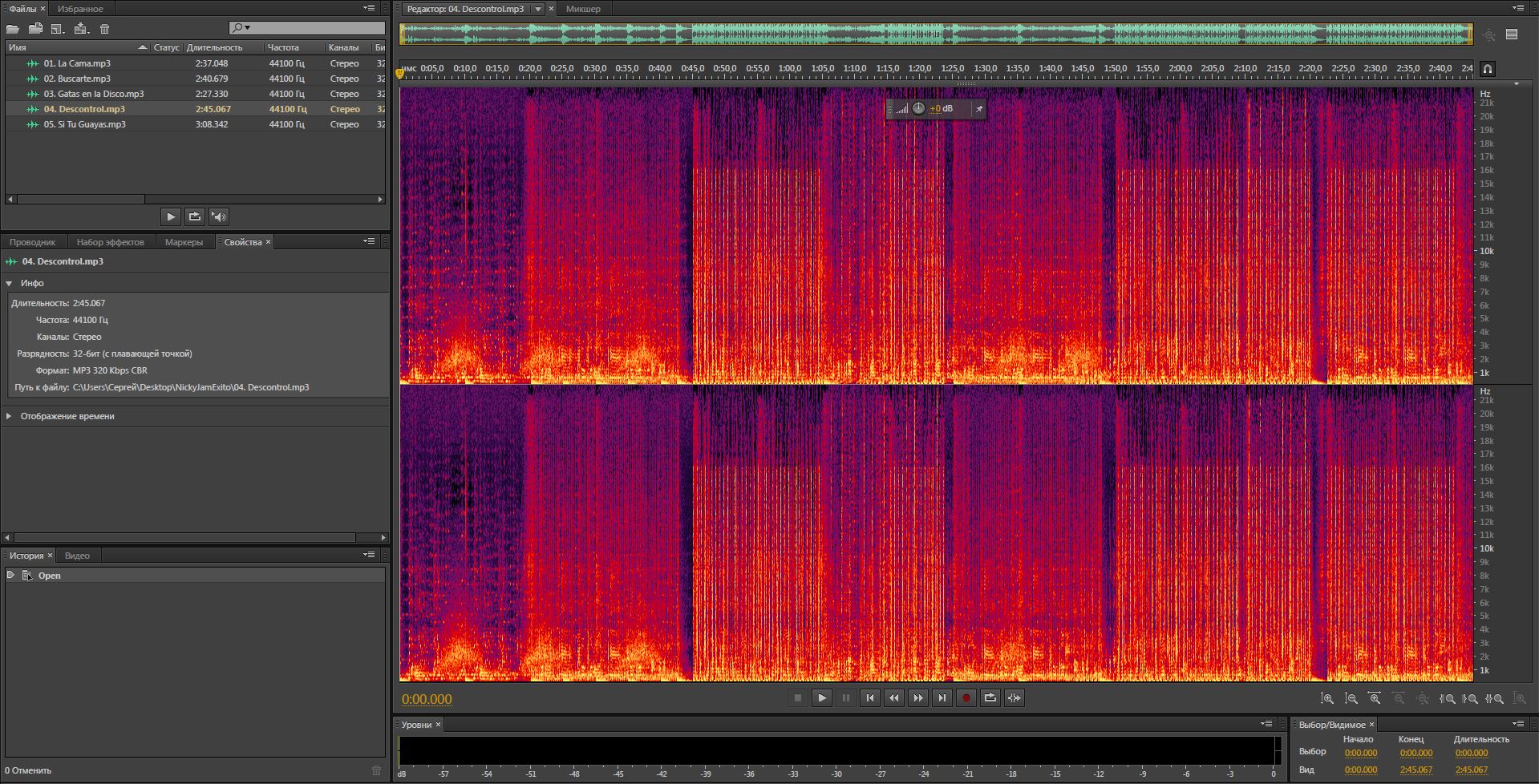This screenshot has height=784, width=1539.
Task: Toggle snapping magnet icon beside the time ruler
Action: (1487, 69)
